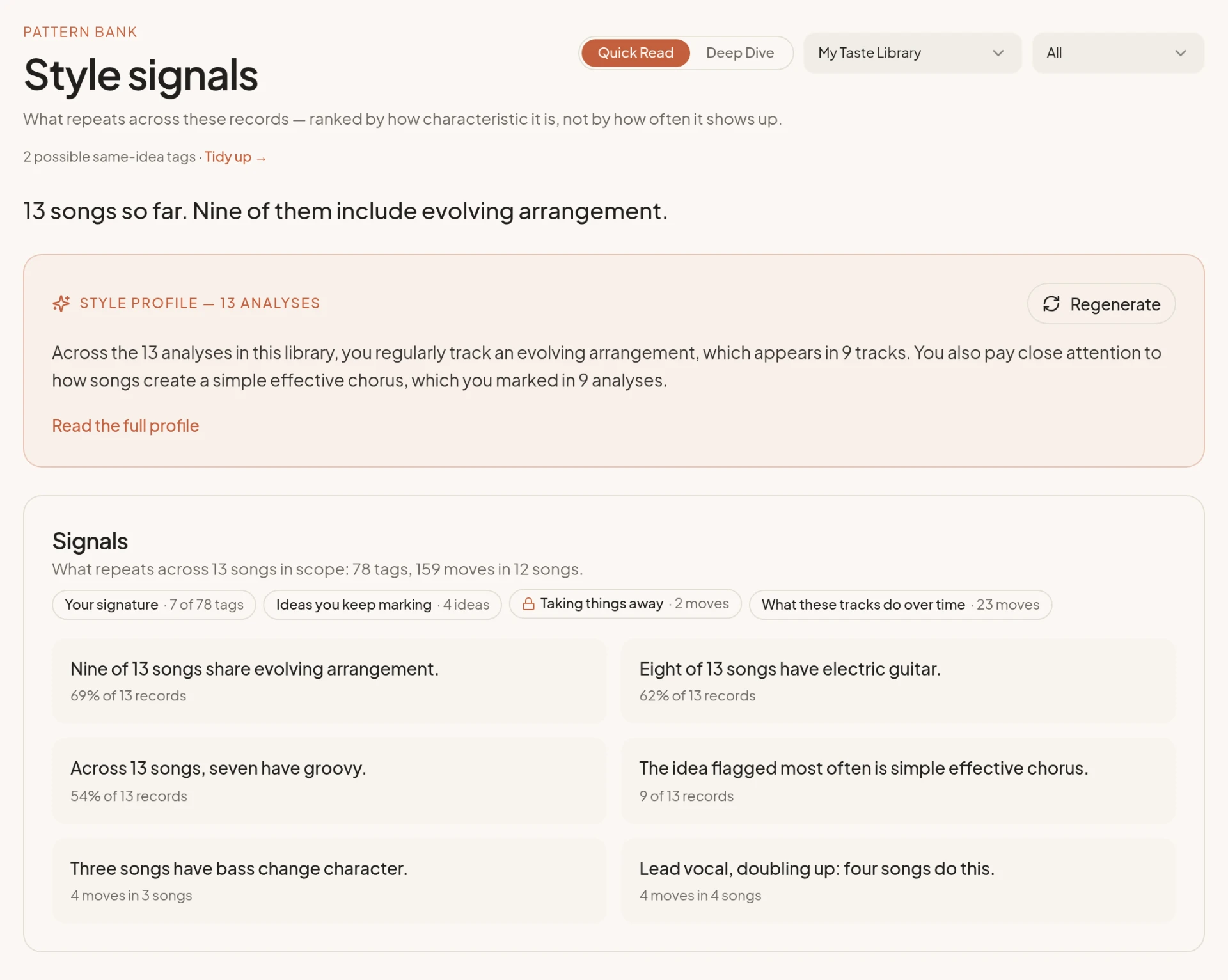
Task: Open the evolving arrangement signal card
Action: coord(329,681)
